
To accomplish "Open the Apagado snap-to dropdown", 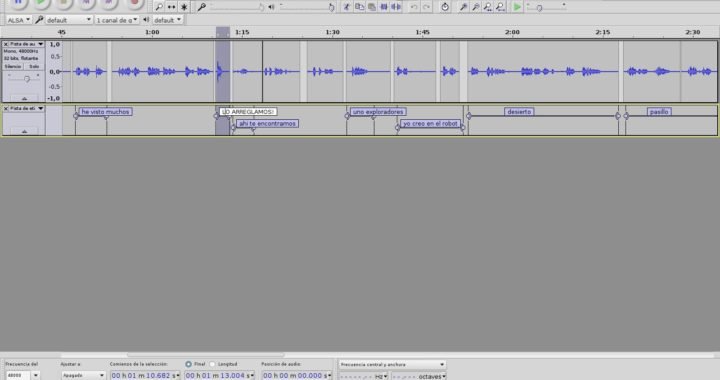I will [x=84, y=375].
